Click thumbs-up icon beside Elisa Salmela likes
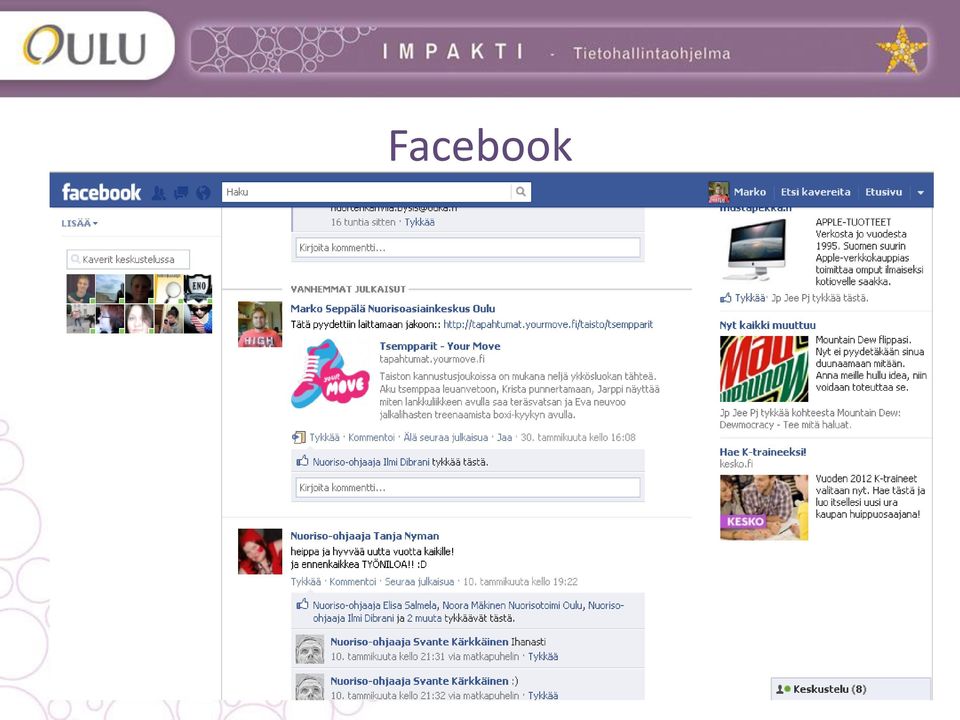Screen dimensions: 960x720 [302, 604]
